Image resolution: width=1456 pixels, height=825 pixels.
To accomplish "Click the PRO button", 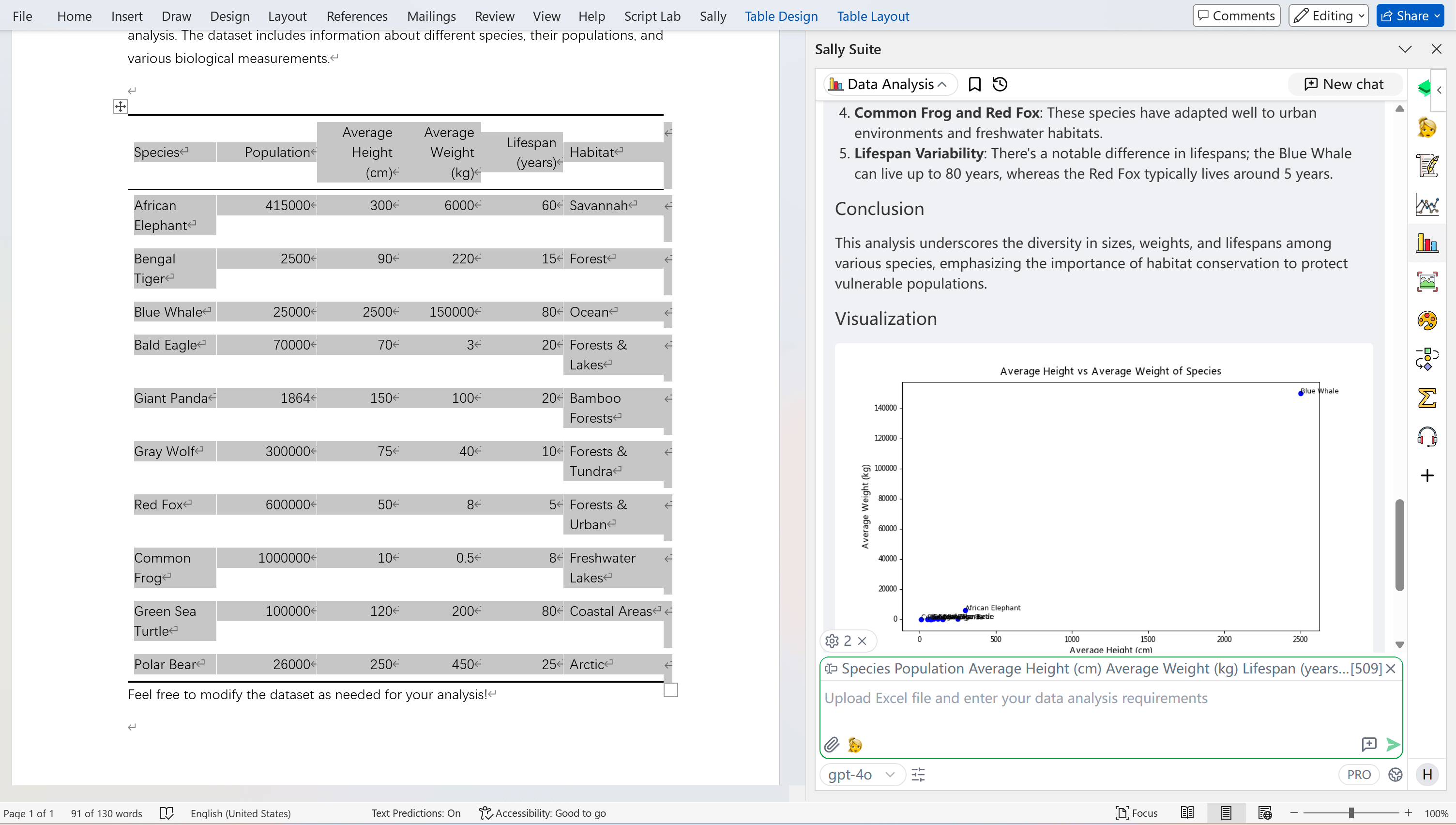I will [1358, 775].
